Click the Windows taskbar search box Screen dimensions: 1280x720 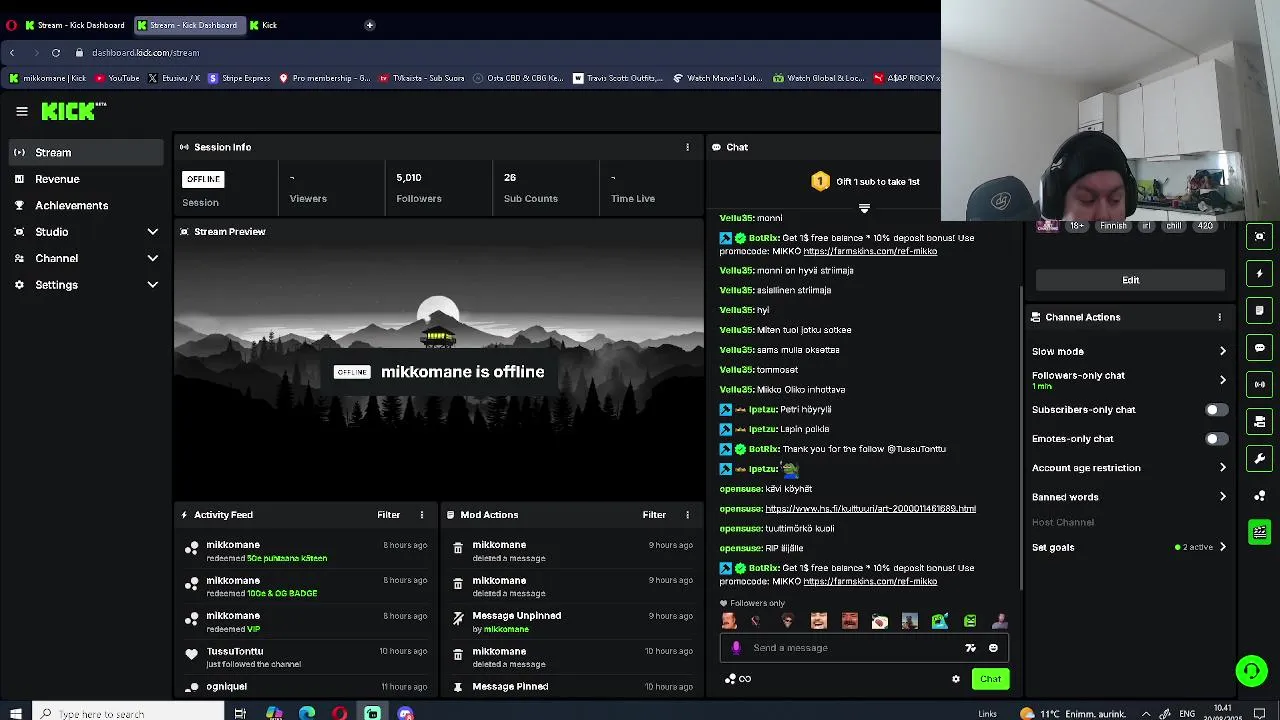128,713
